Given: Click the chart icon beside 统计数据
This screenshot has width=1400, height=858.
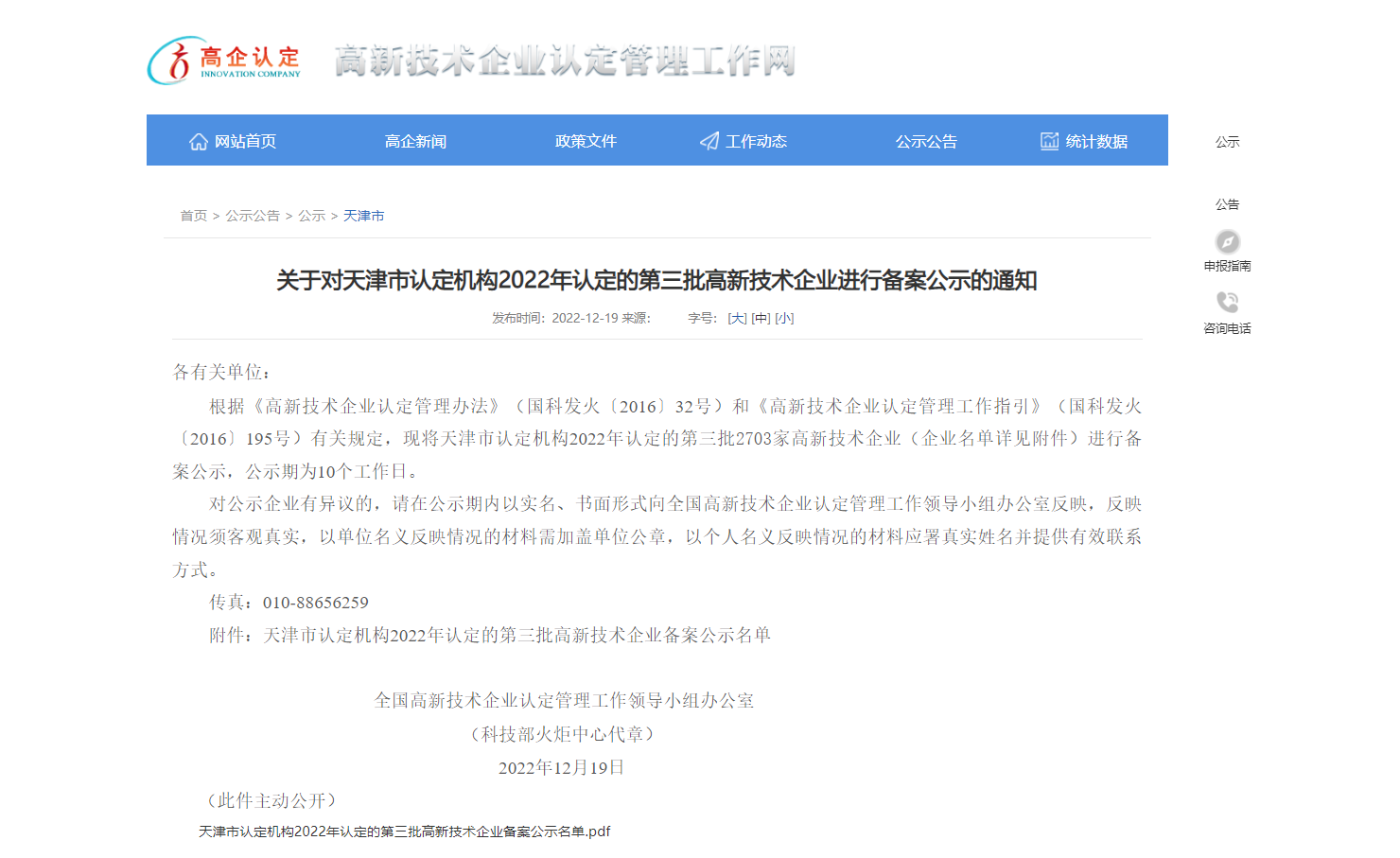Looking at the screenshot, I should [x=1050, y=141].
